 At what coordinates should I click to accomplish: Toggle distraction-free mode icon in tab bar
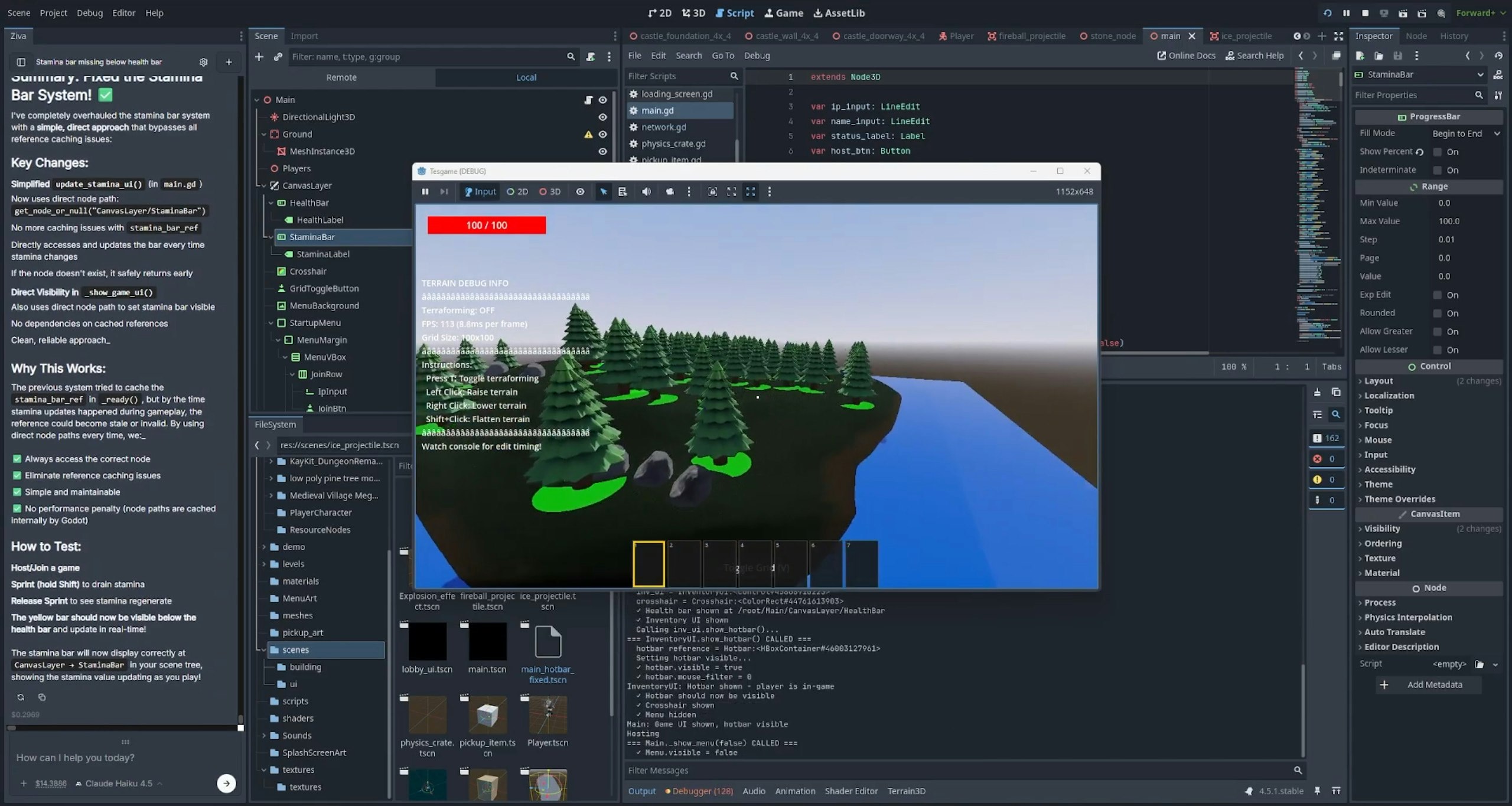coord(1338,36)
